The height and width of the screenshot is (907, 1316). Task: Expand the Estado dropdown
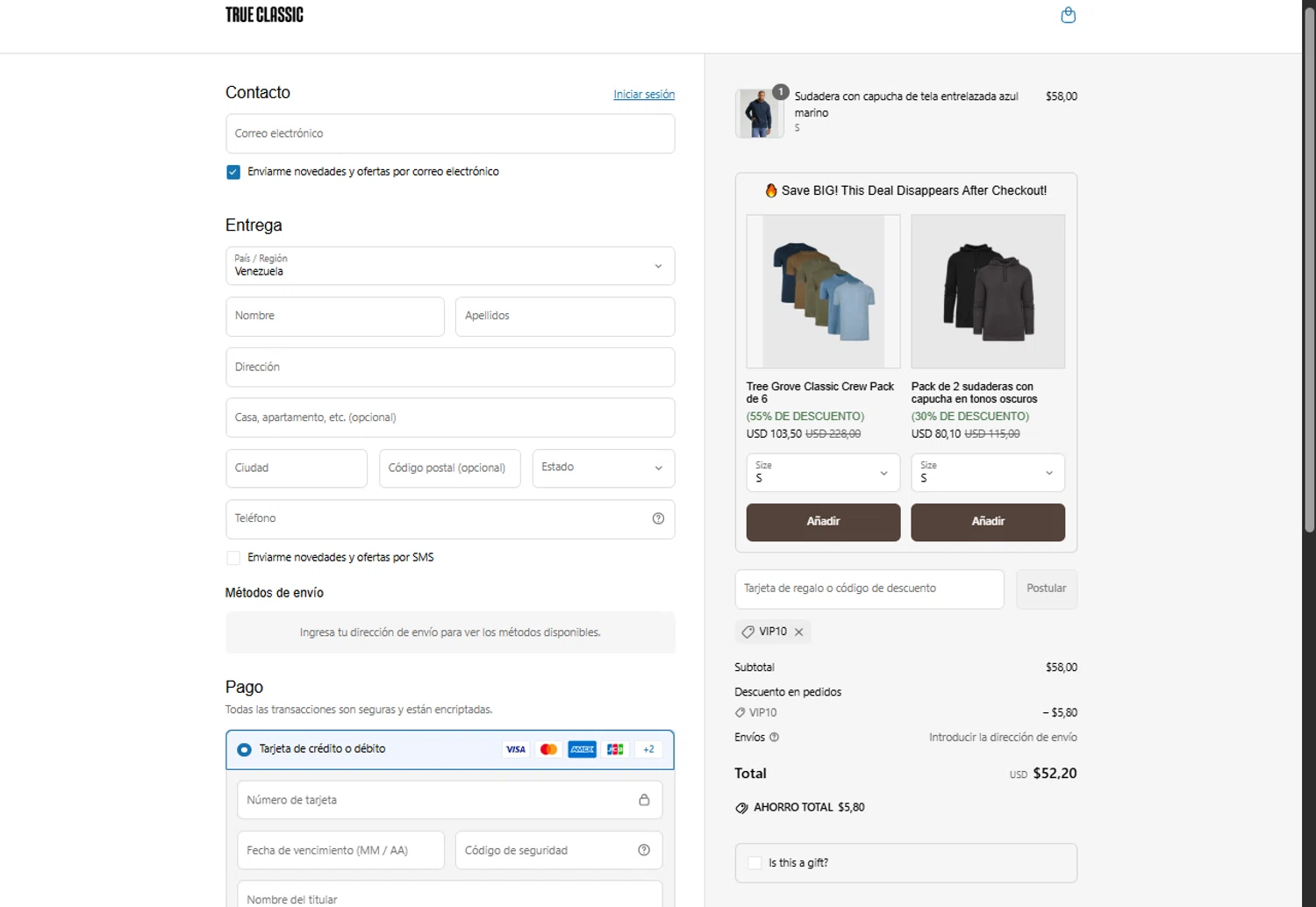pos(603,468)
